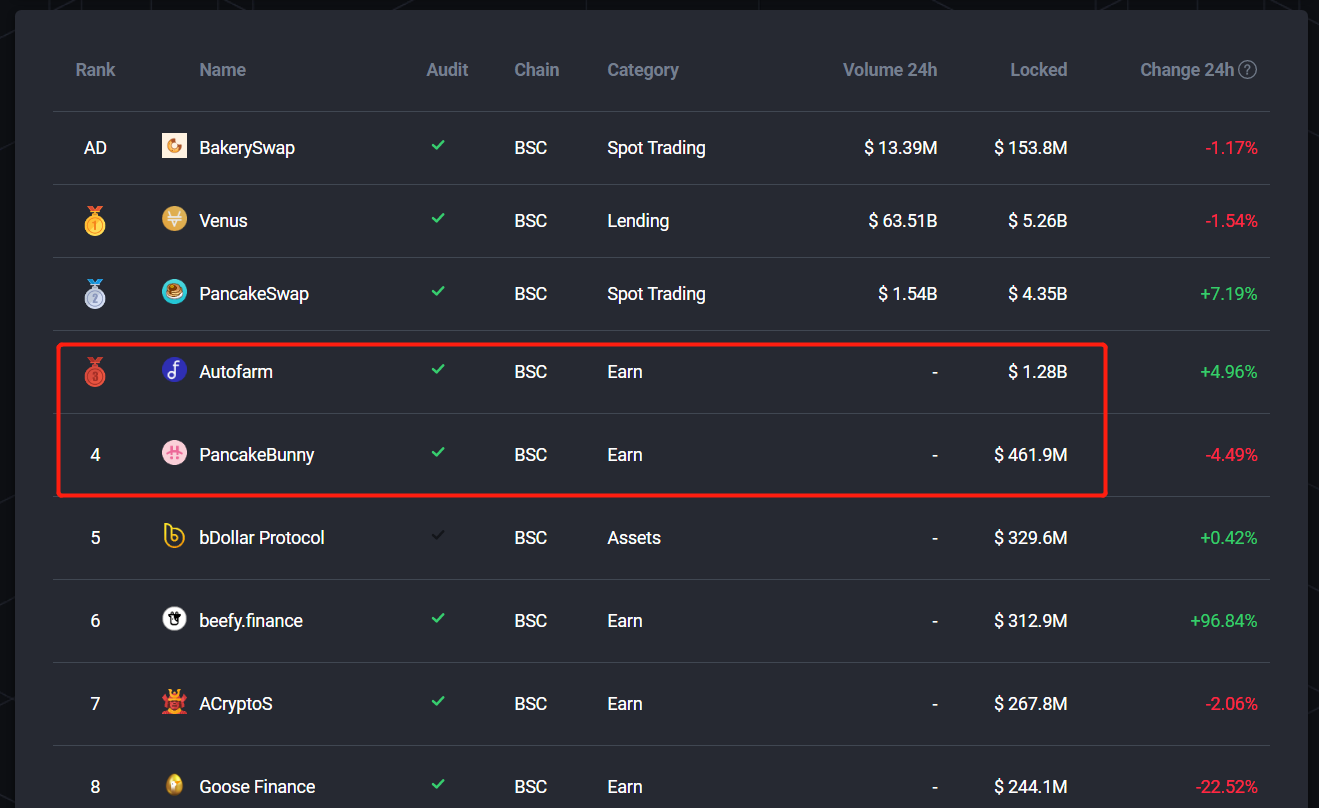Click the Venus coin logo
Image resolution: width=1319 pixels, height=808 pixels.
[x=174, y=219]
